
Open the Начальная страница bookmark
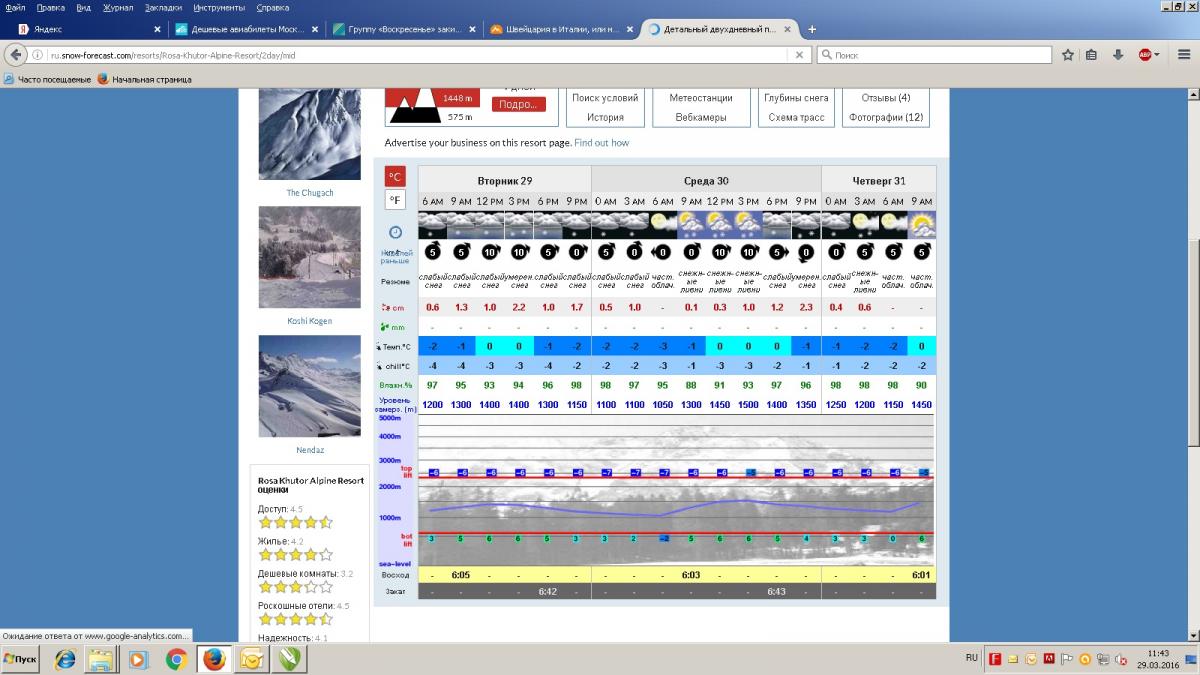coord(144,79)
